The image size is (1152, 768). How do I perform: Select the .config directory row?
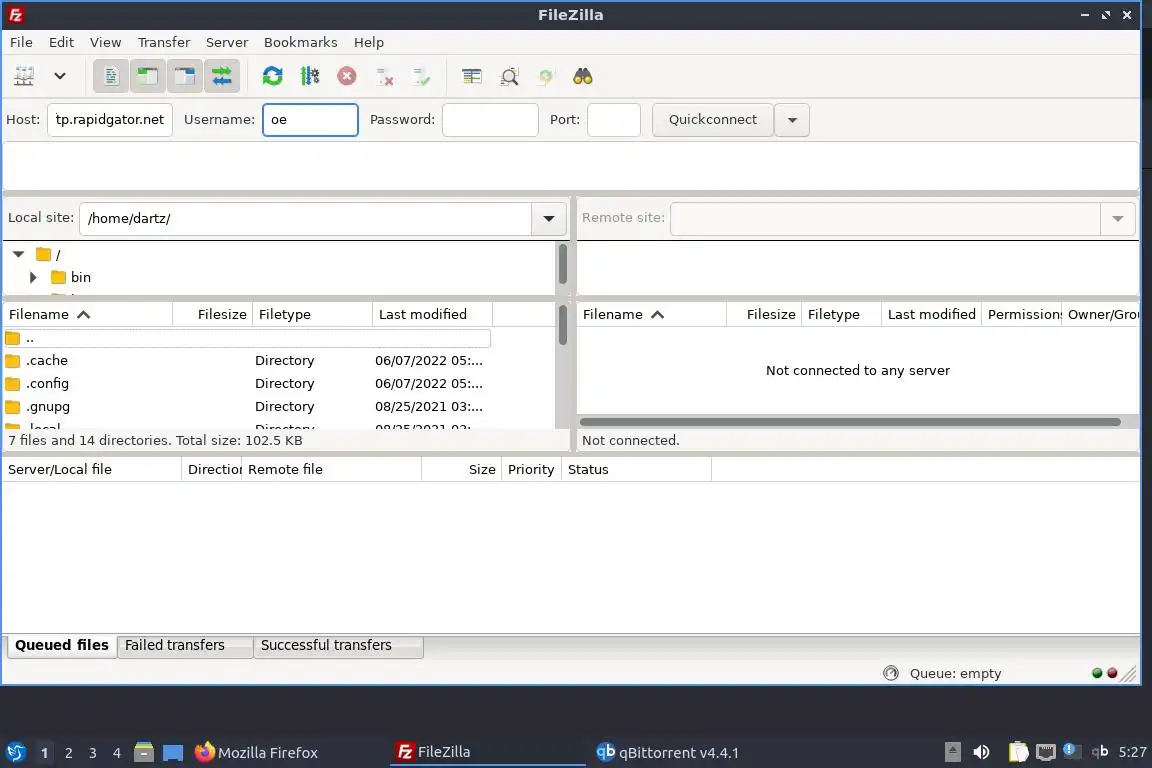point(247,384)
